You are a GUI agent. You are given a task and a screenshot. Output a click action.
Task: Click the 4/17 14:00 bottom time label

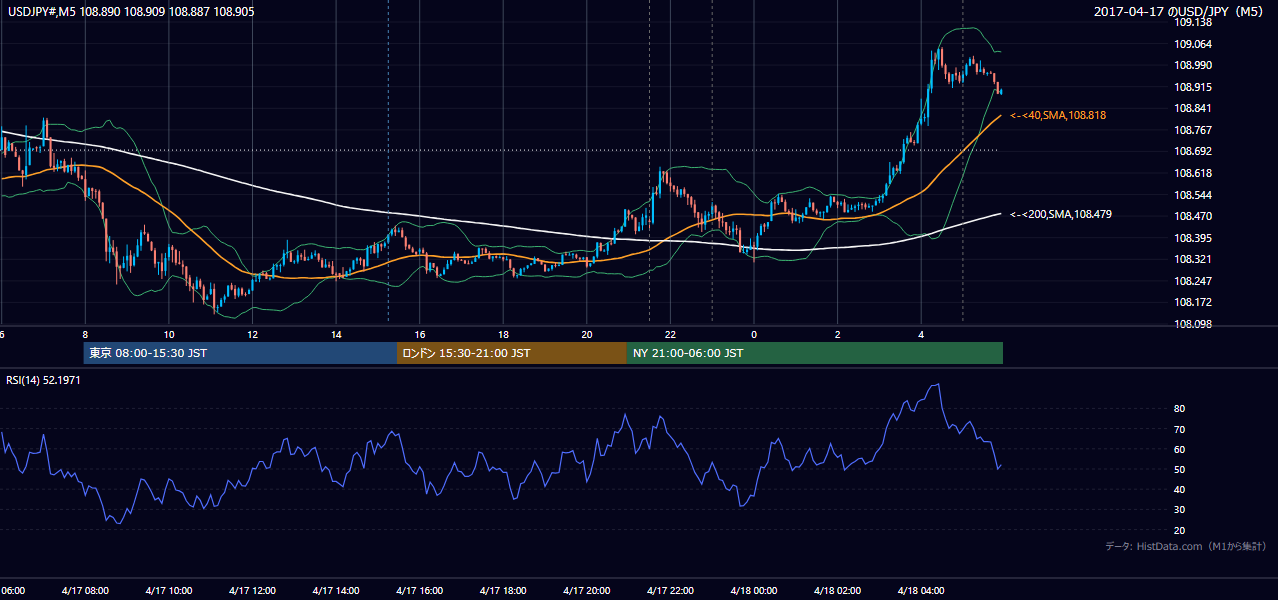tap(335, 590)
